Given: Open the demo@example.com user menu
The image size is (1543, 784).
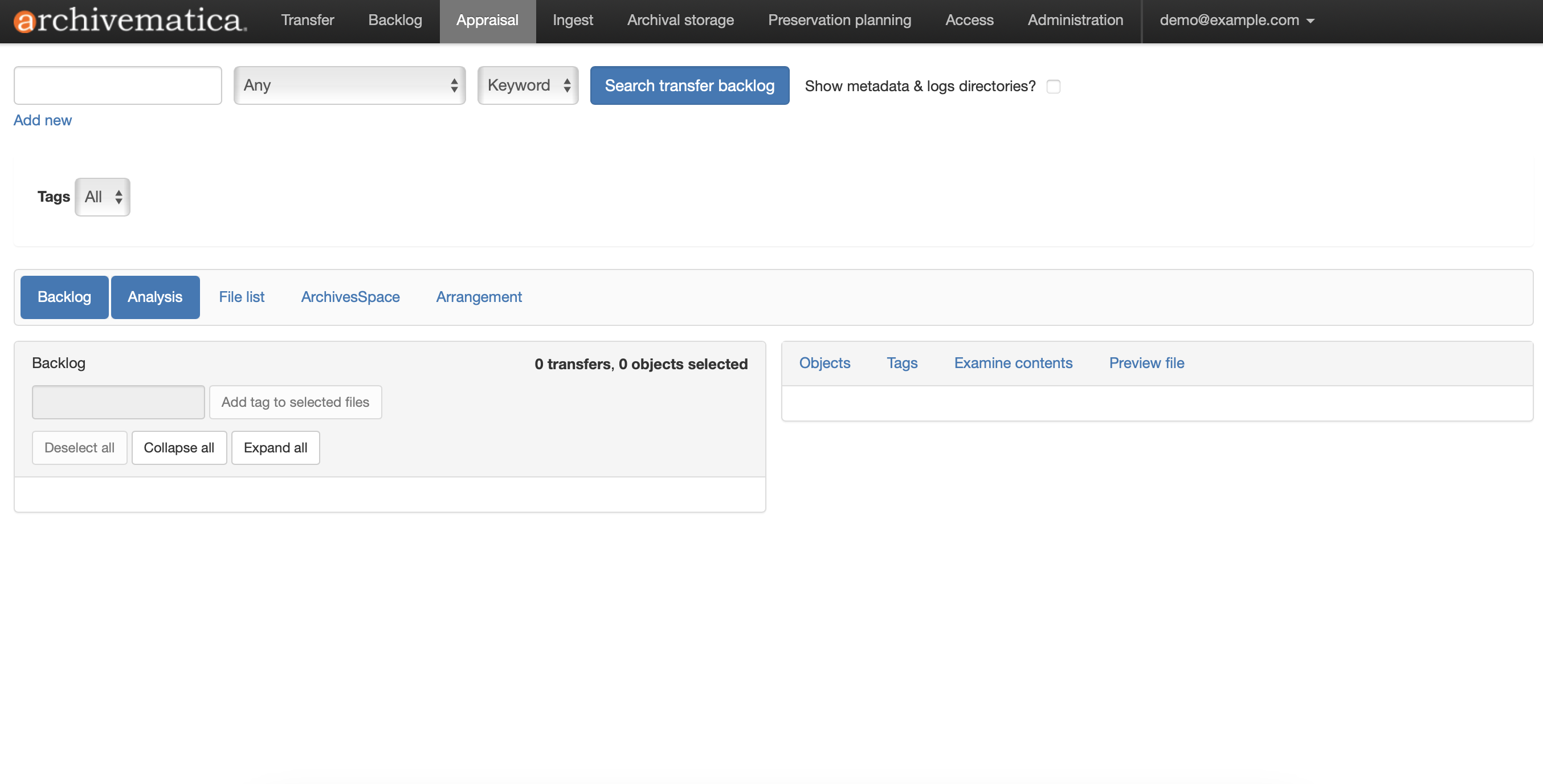Looking at the screenshot, I should pos(1236,21).
